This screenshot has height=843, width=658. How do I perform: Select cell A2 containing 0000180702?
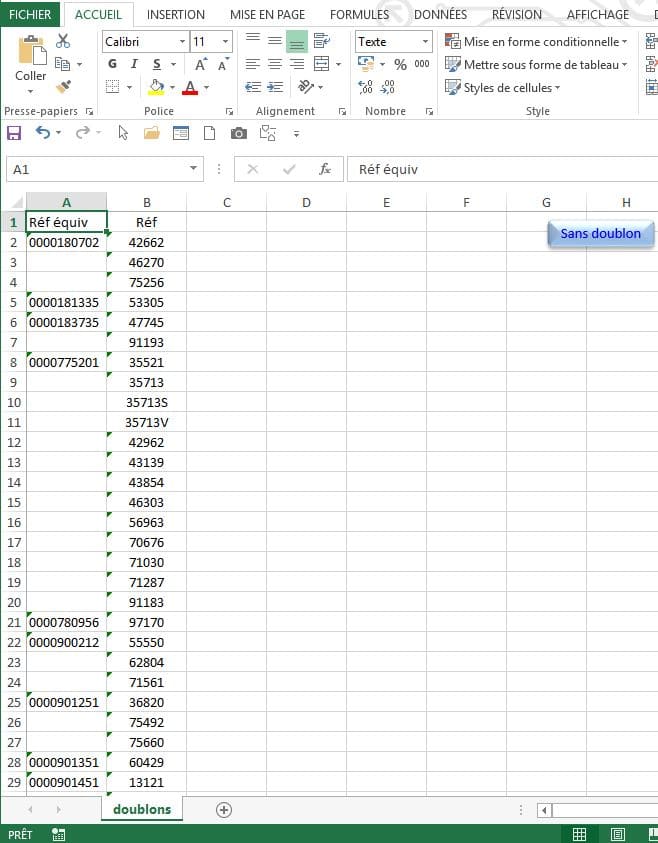65,242
